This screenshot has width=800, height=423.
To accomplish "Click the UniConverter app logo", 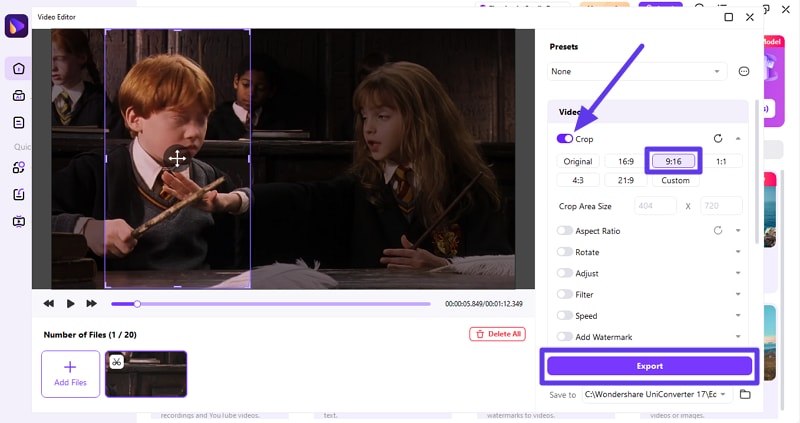I will [x=16, y=26].
